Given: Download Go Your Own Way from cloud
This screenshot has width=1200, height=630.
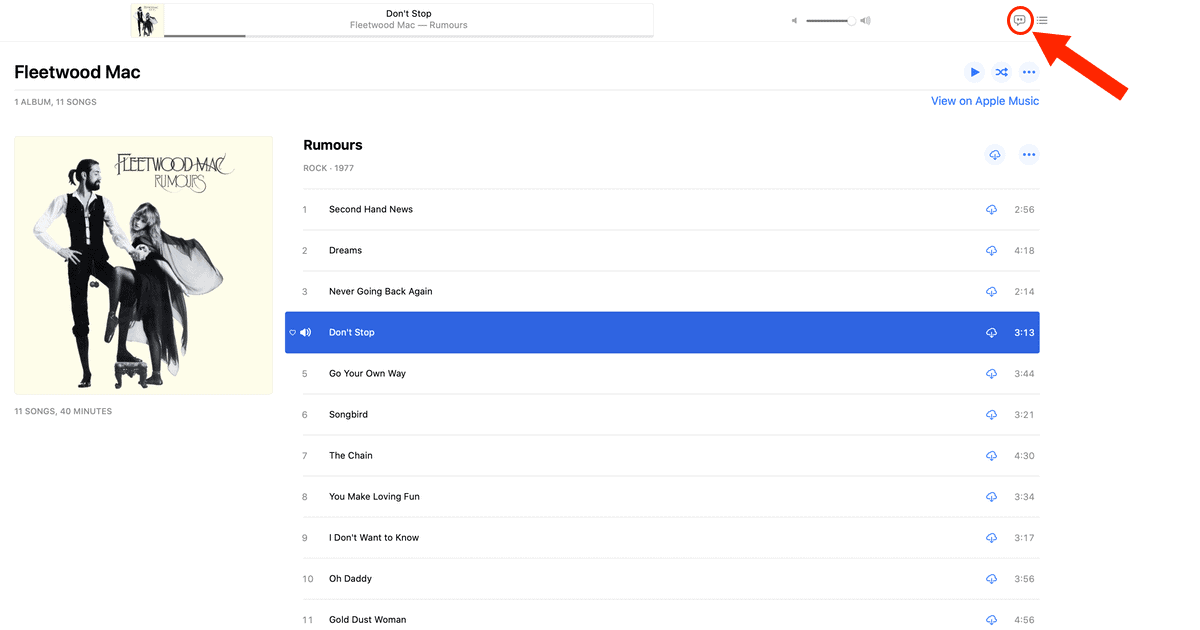Looking at the screenshot, I should 991,374.
